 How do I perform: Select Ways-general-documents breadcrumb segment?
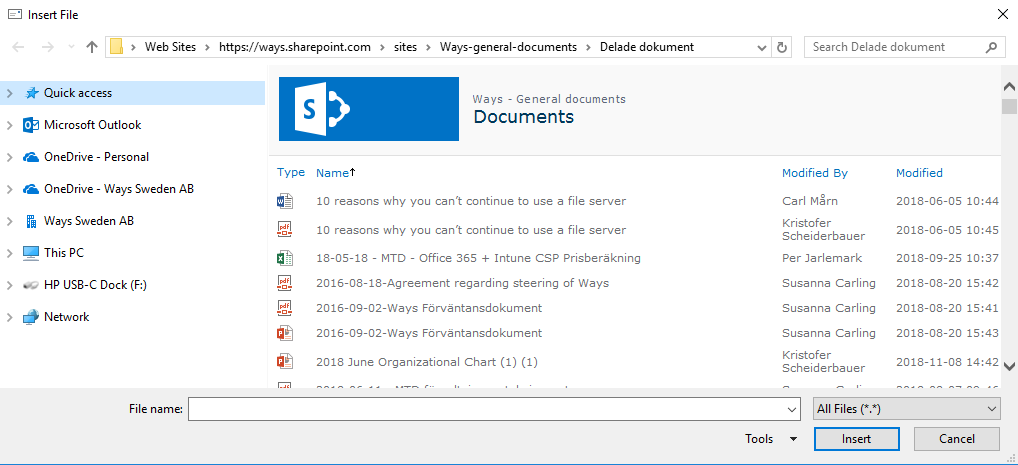point(508,47)
